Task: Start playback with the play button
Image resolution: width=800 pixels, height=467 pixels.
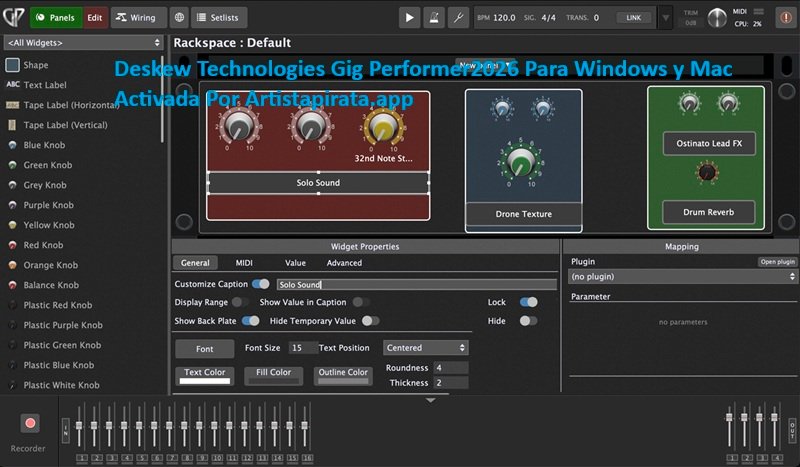Action: (409, 17)
